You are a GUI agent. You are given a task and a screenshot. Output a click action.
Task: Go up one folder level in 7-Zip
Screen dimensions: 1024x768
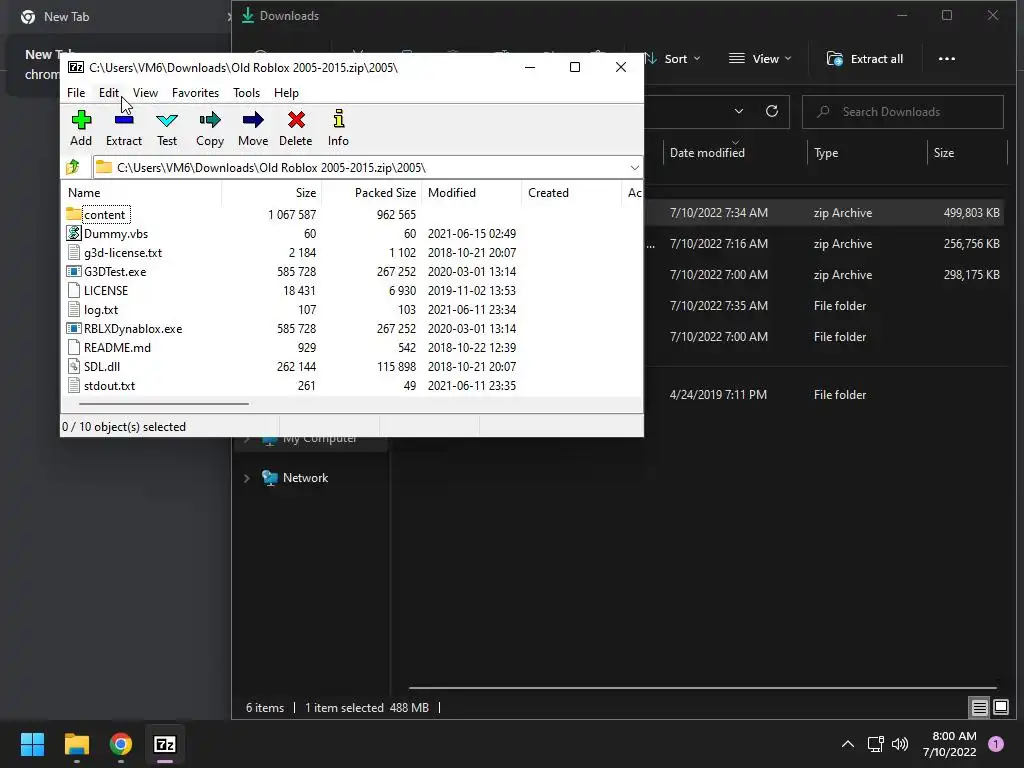(73, 167)
